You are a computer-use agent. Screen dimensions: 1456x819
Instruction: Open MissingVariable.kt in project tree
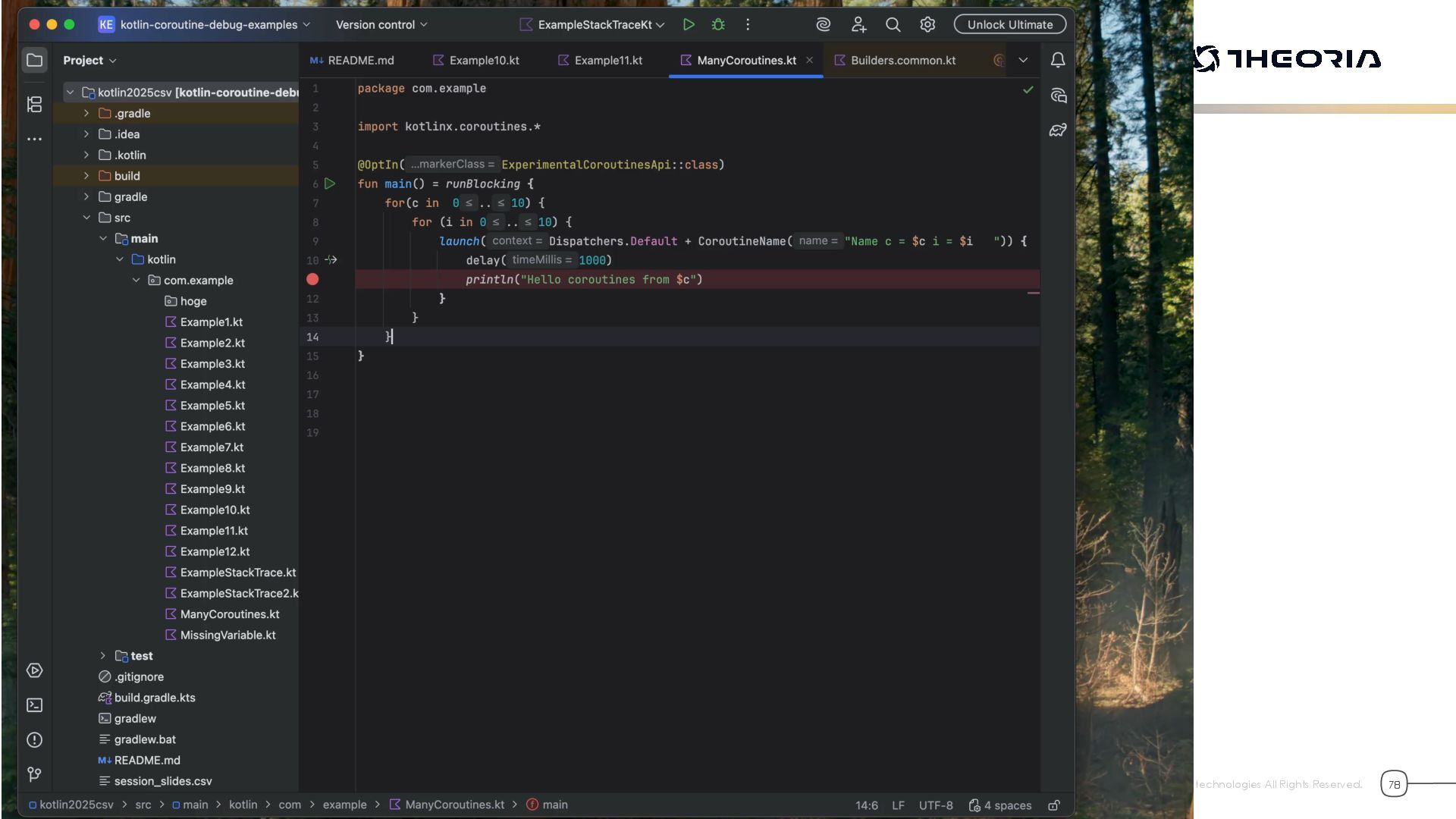click(227, 635)
